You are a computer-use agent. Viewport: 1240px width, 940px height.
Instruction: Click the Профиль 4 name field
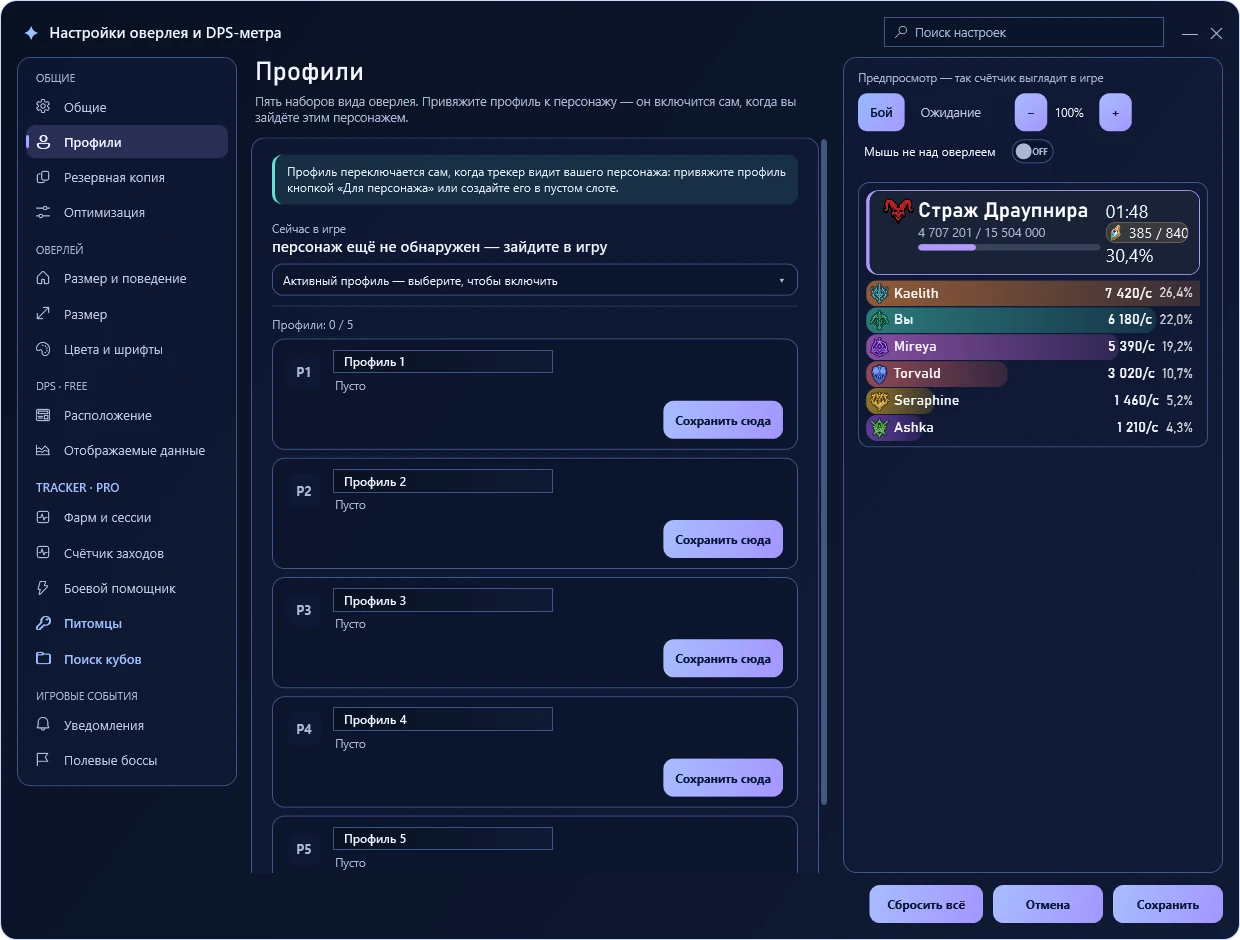tap(443, 719)
